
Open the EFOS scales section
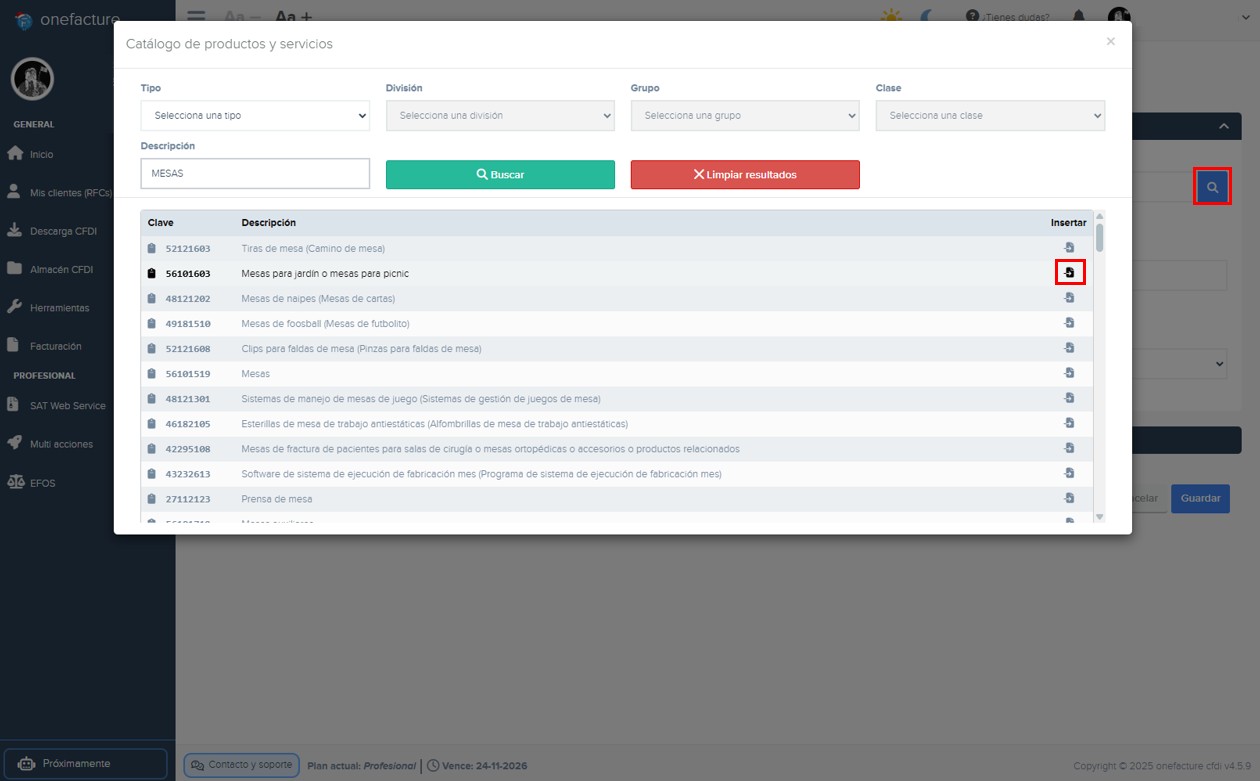pos(45,482)
